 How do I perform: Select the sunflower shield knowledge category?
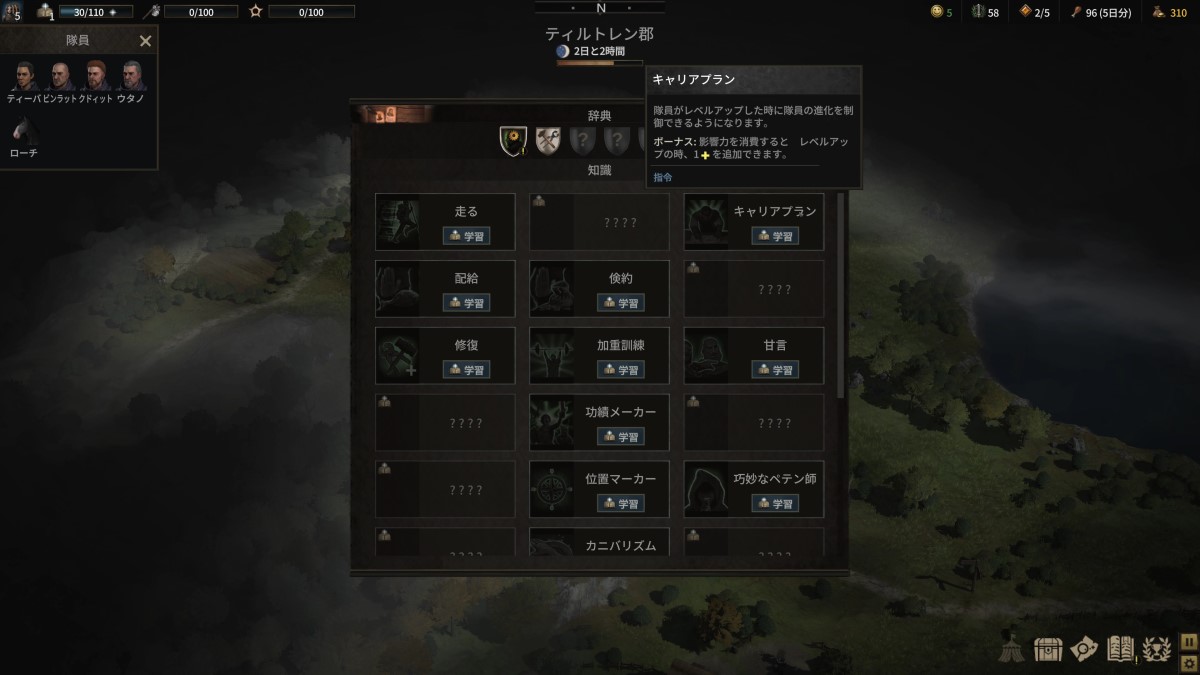(513, 141)
